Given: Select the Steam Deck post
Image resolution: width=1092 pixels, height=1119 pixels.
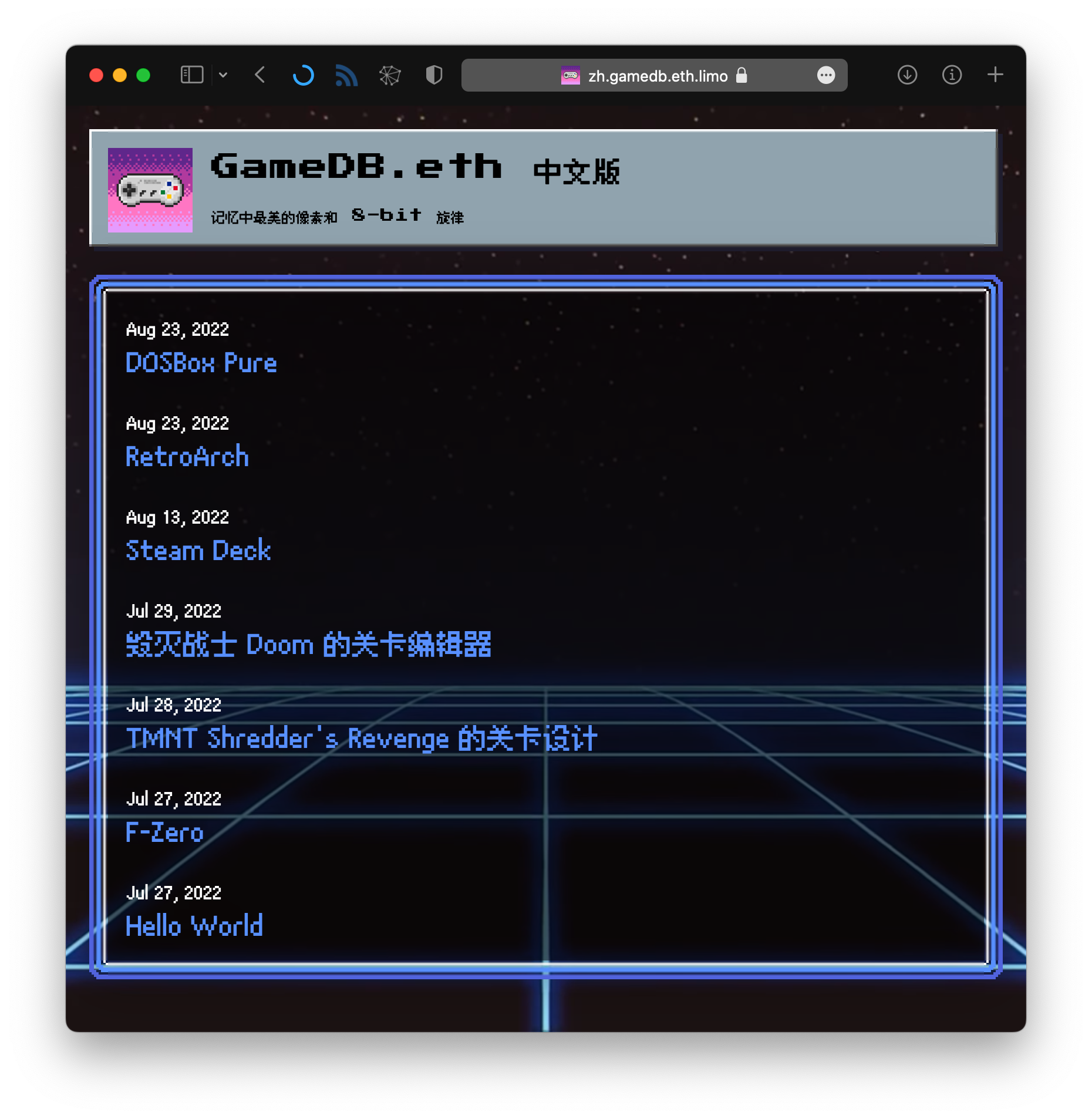Looking at the screenshot, I should point(198,551).
